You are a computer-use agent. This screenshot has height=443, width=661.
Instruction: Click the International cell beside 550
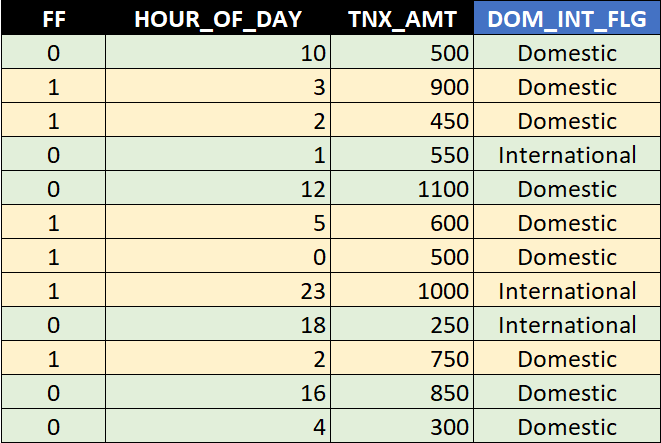point(567,154)
